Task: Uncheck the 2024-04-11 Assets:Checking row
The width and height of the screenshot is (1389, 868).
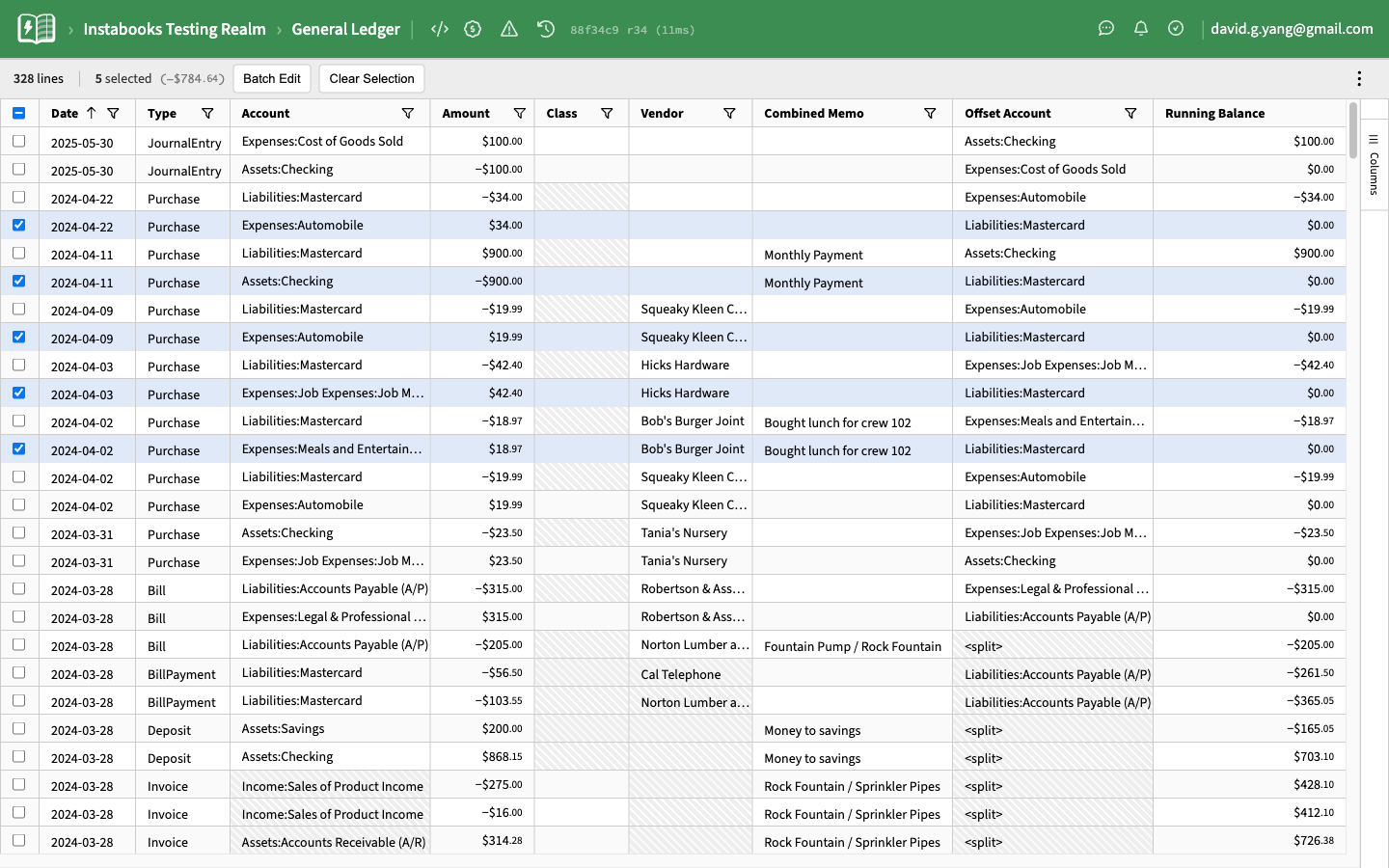Action: coord(19,281)
